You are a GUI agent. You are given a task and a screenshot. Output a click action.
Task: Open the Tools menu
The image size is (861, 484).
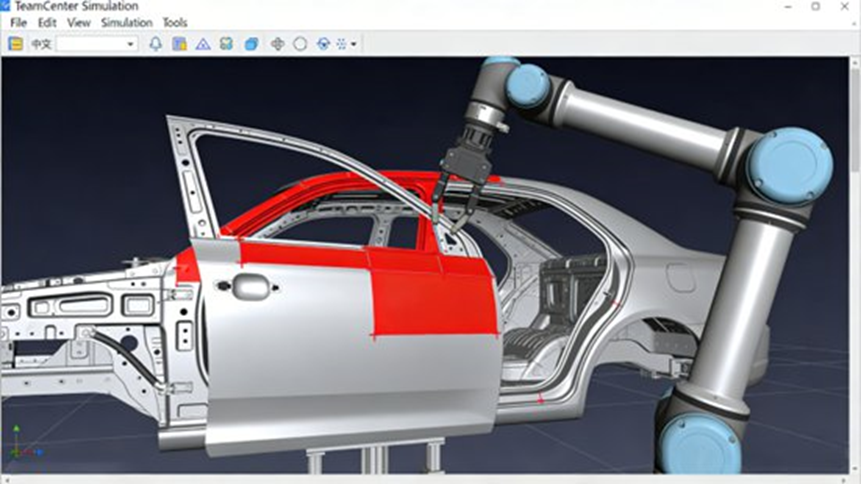[175, 22]
